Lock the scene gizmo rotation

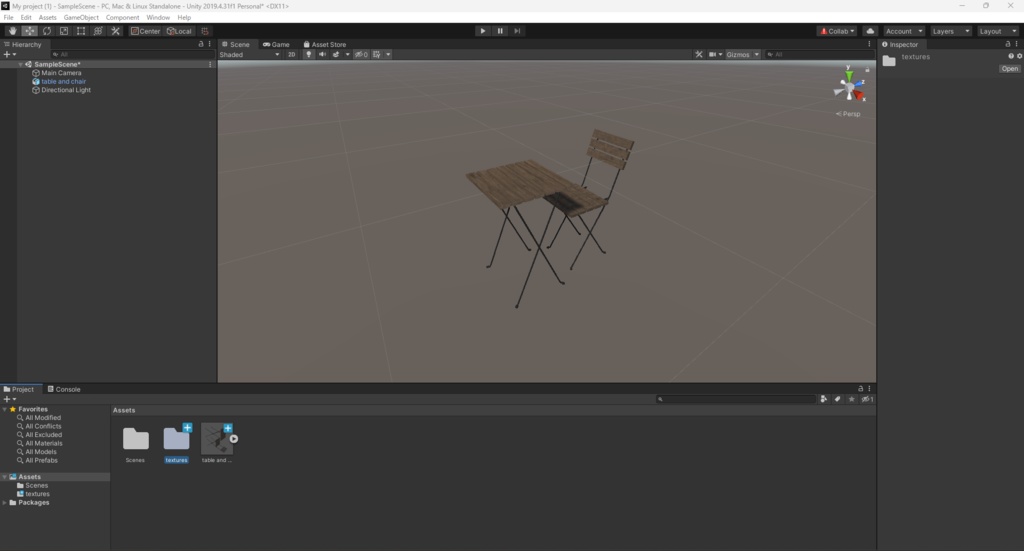click(867, 69)
